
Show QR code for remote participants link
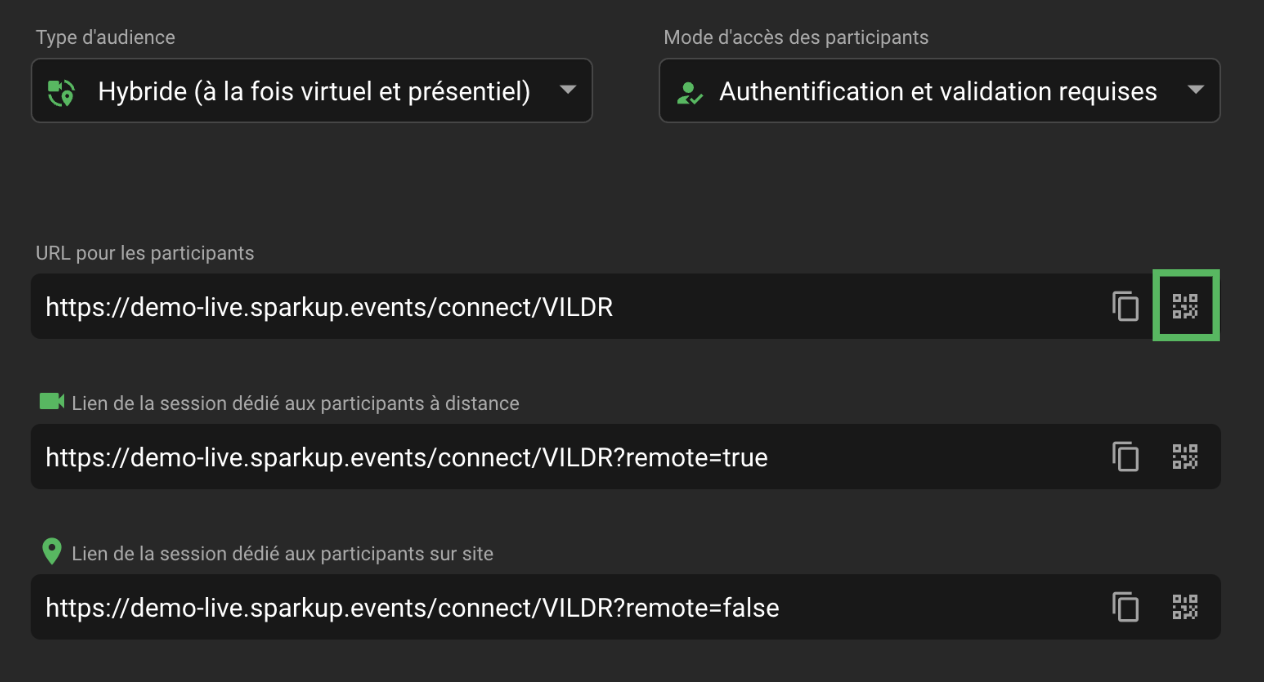1185,457
